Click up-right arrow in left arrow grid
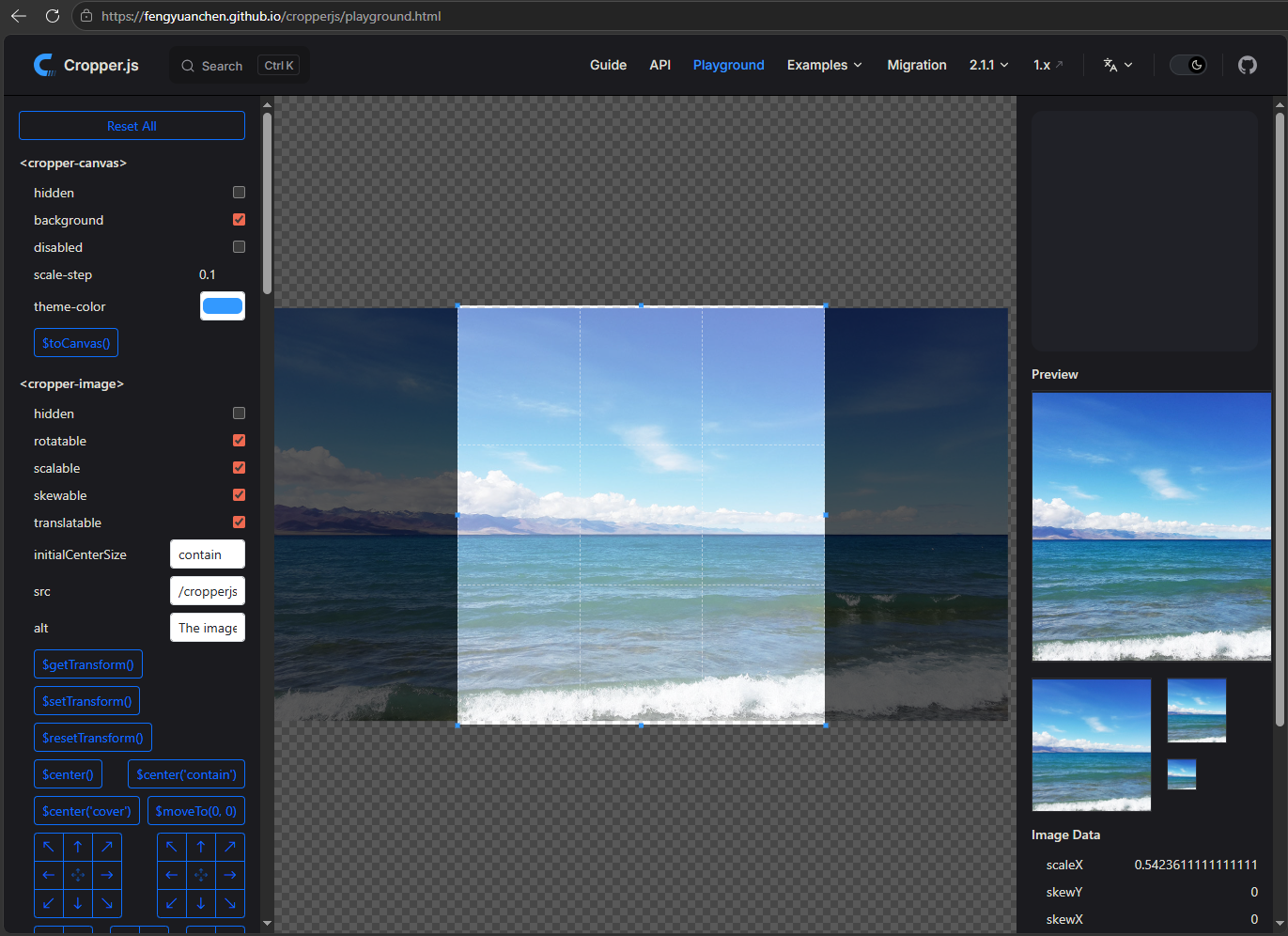Image resolution: width=1288 pixels, height=936 pixels. tap(107, 847)
